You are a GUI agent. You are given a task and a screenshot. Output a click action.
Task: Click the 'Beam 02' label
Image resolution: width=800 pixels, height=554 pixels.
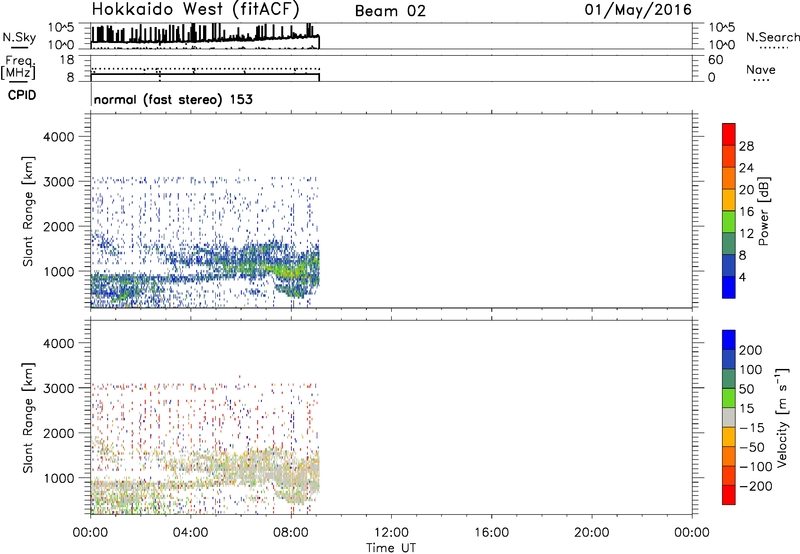[390, 11]
